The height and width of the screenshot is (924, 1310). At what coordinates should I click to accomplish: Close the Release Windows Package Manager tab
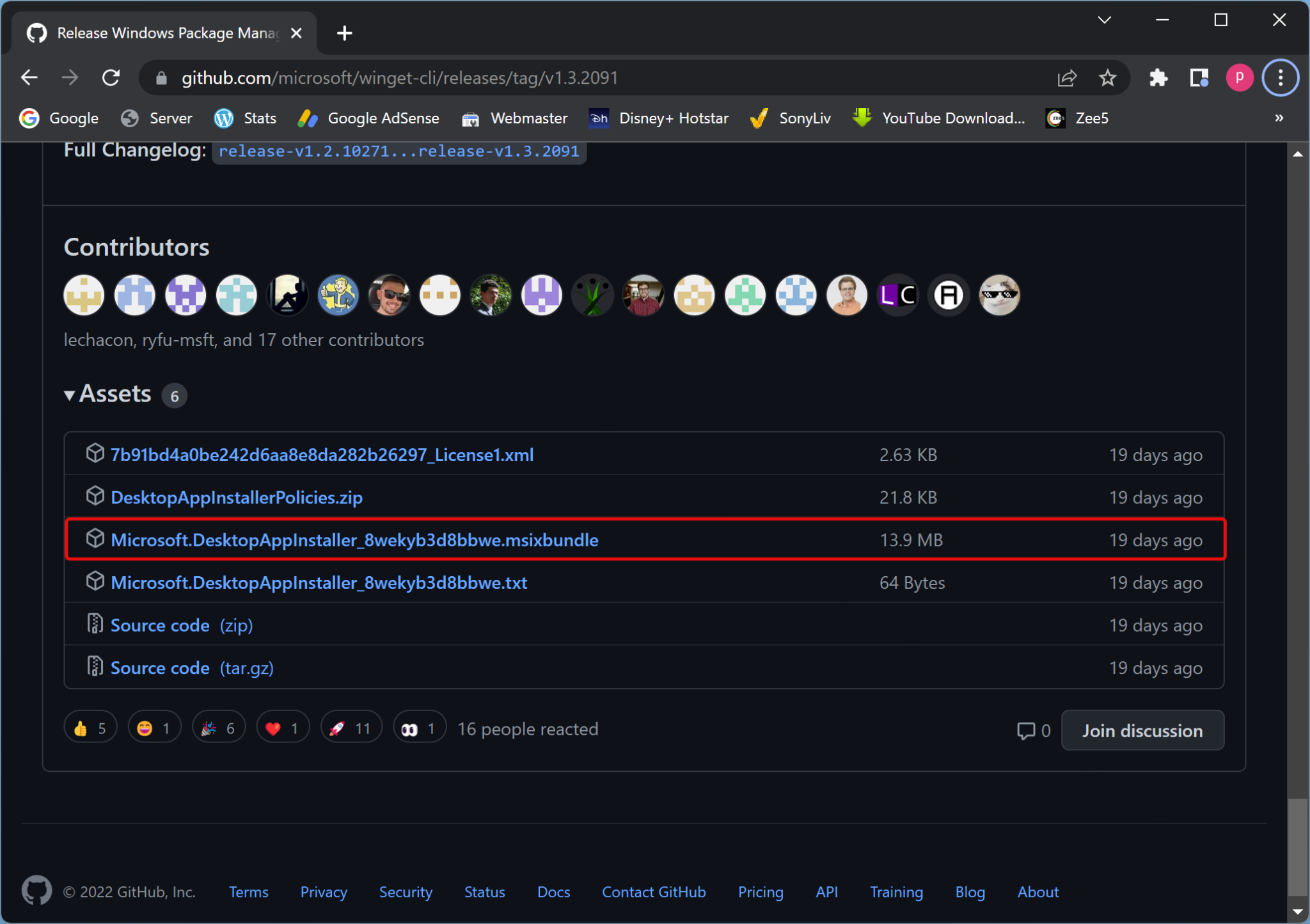click(296, 33)
